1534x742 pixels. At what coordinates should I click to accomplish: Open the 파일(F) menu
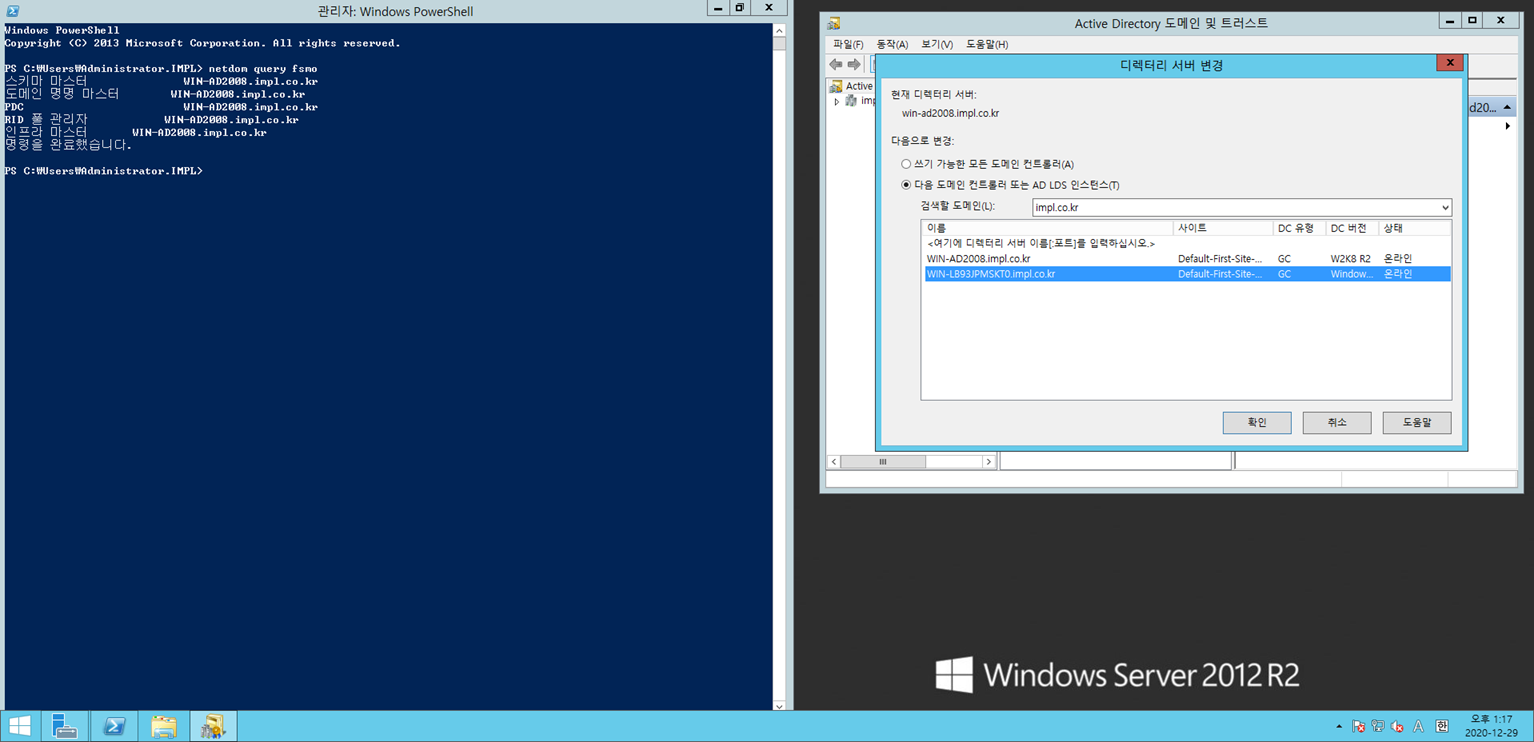coord(848,44)
